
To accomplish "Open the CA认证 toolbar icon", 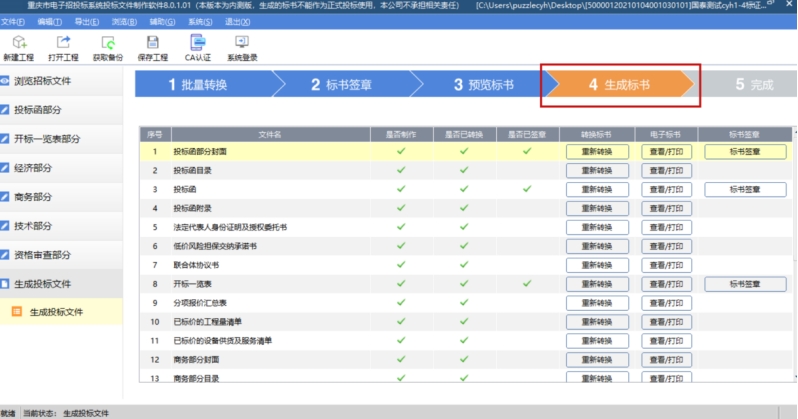I will point(197,46).
